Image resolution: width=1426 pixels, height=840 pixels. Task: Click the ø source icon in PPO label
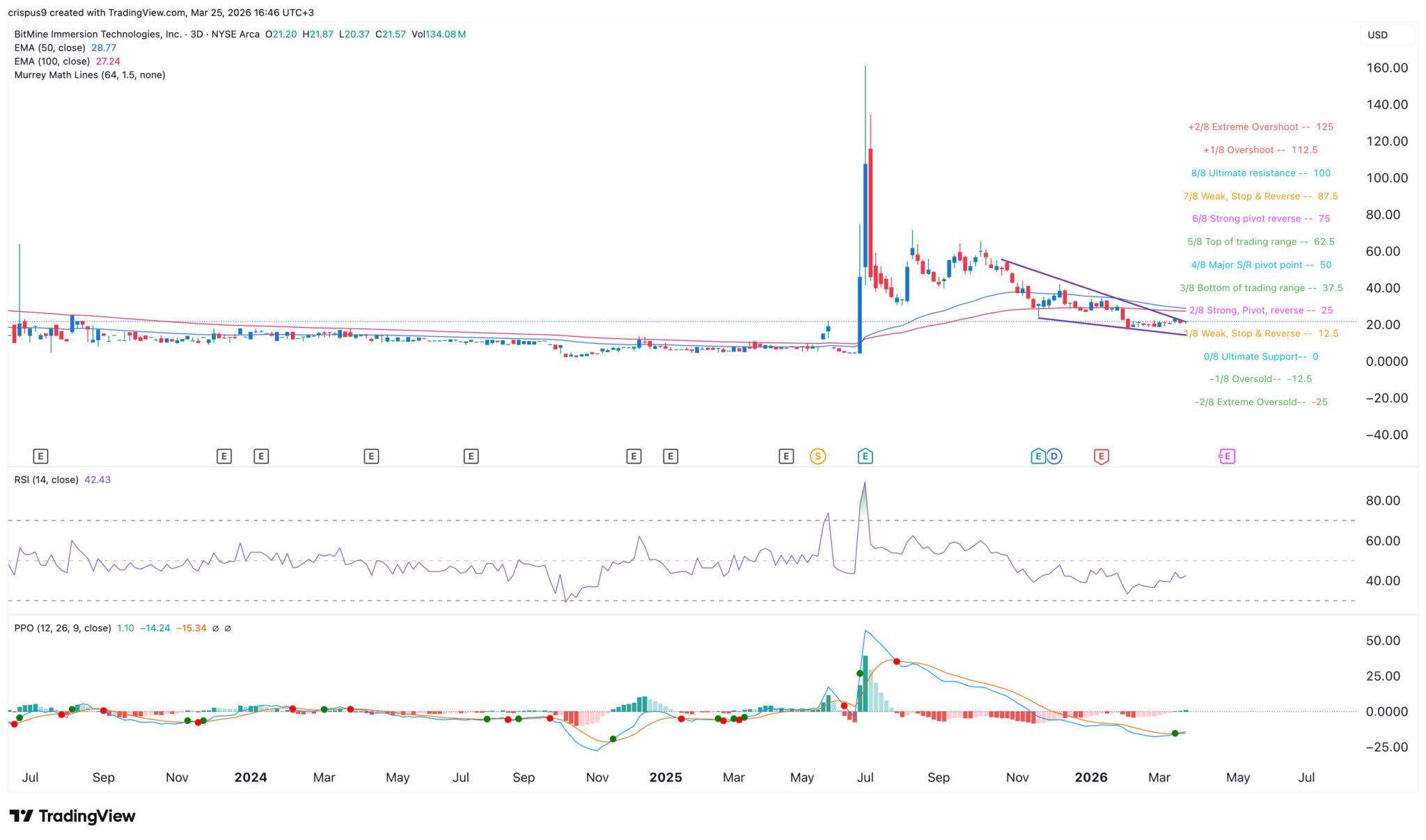(217, 627)
